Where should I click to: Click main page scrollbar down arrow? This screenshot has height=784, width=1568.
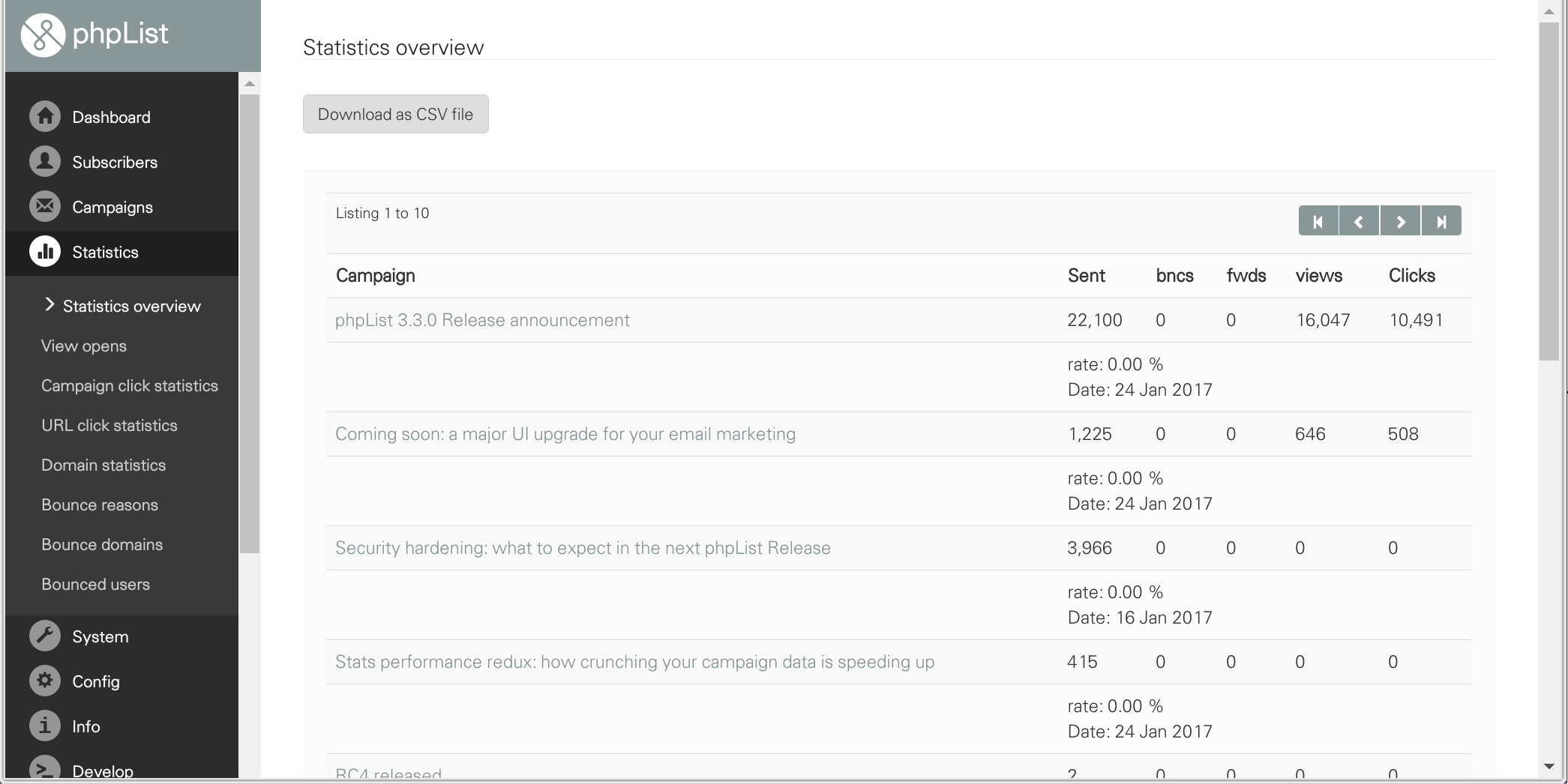pos(1549,766)
